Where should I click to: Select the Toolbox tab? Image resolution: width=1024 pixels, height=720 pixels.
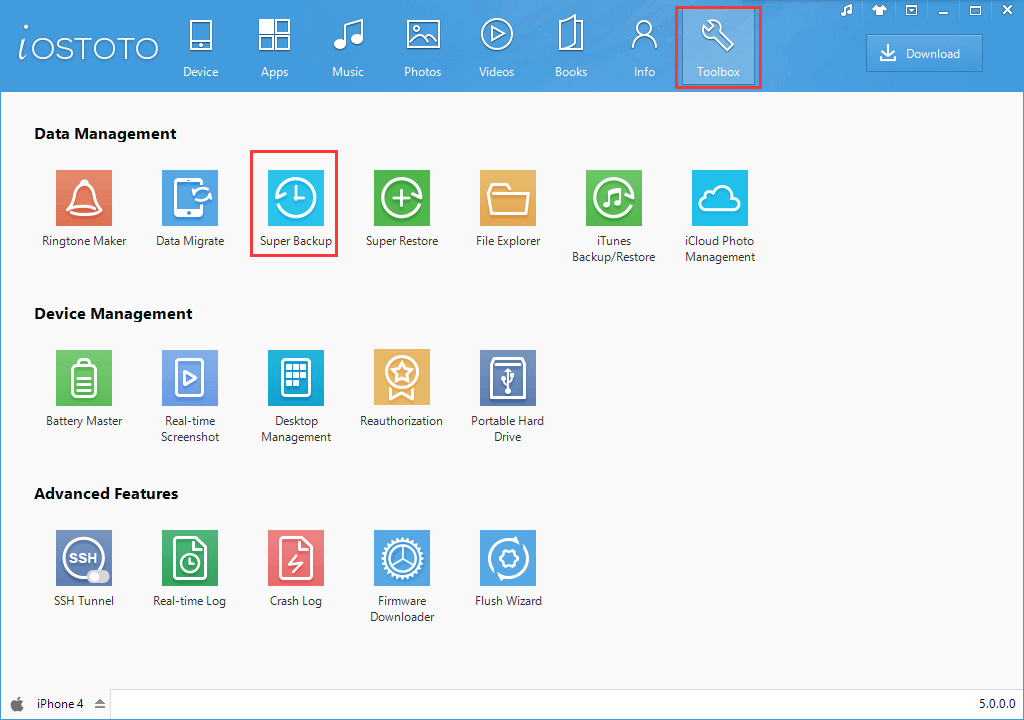pos(718,48)
